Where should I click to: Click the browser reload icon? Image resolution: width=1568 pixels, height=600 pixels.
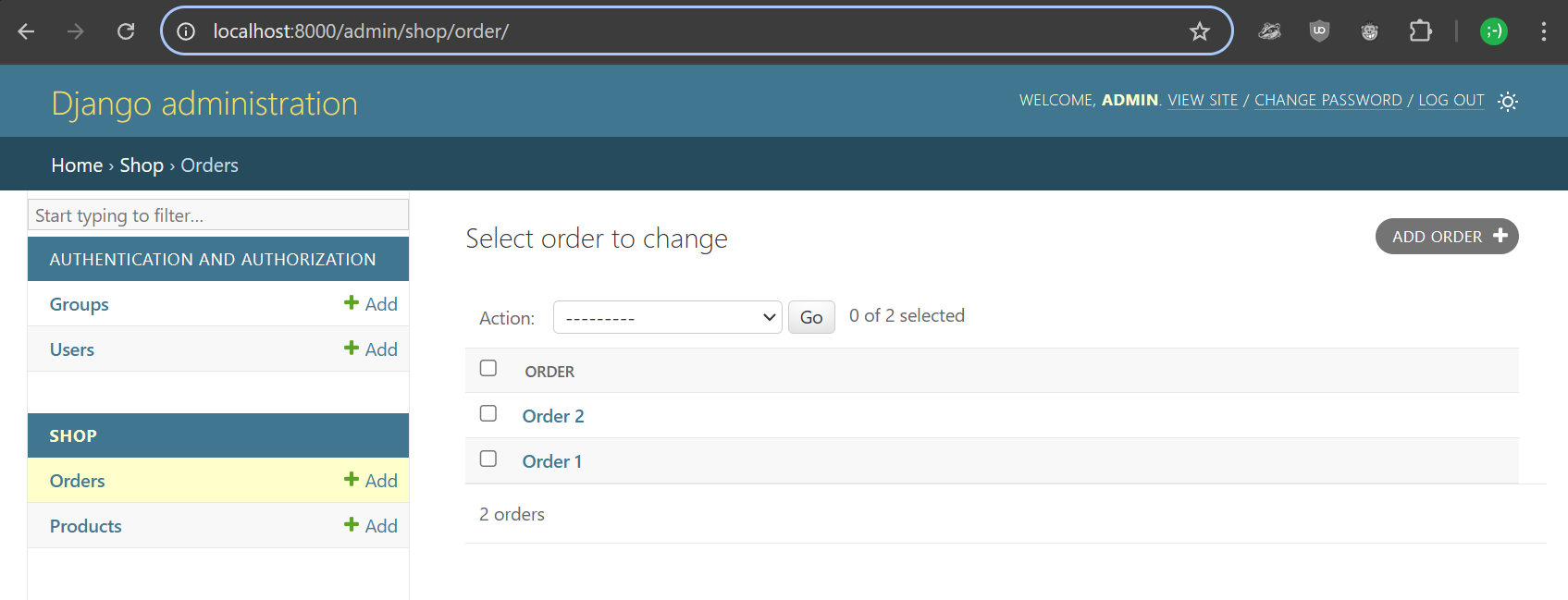click(x=126, y=31)
